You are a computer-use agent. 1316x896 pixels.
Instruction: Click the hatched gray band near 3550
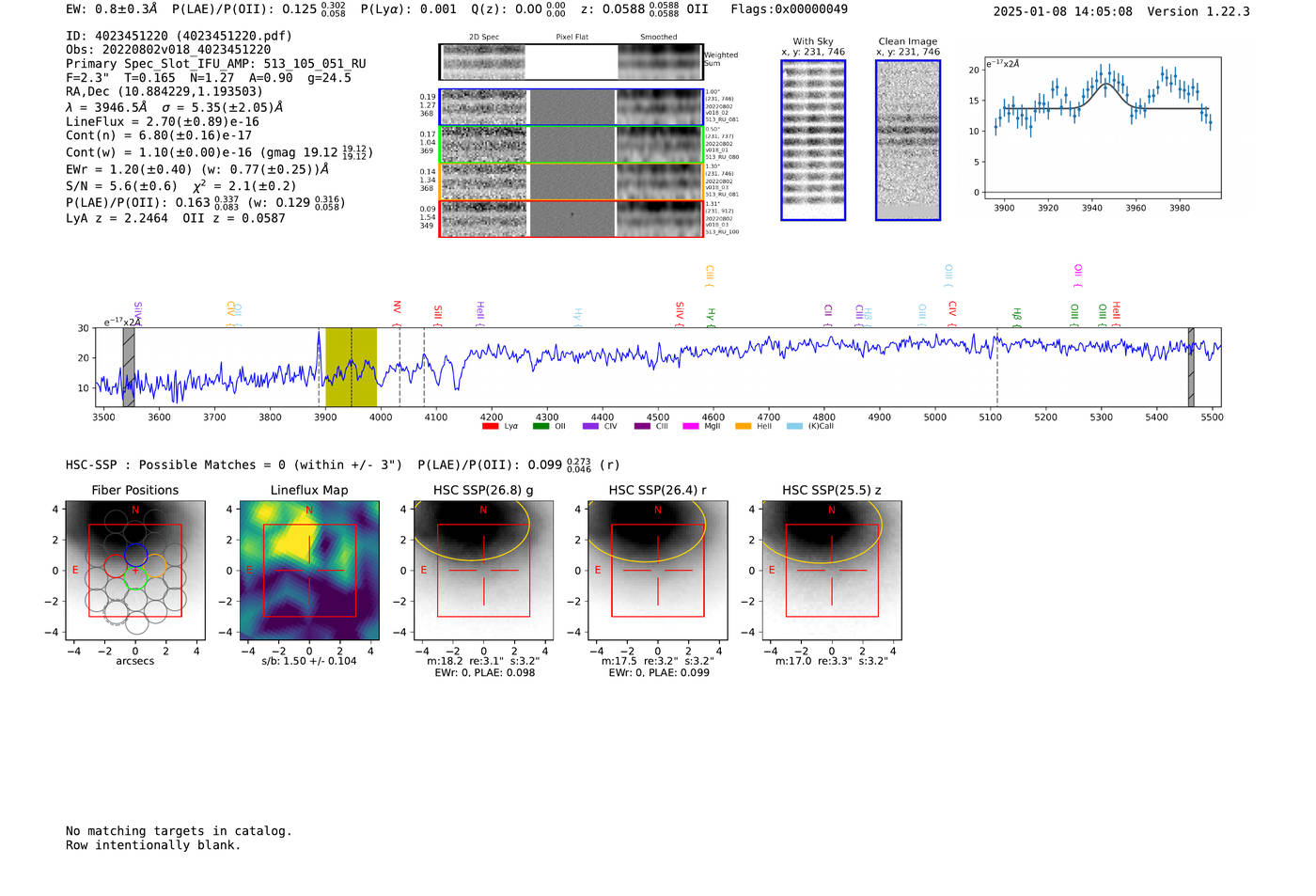click(129, 367)
